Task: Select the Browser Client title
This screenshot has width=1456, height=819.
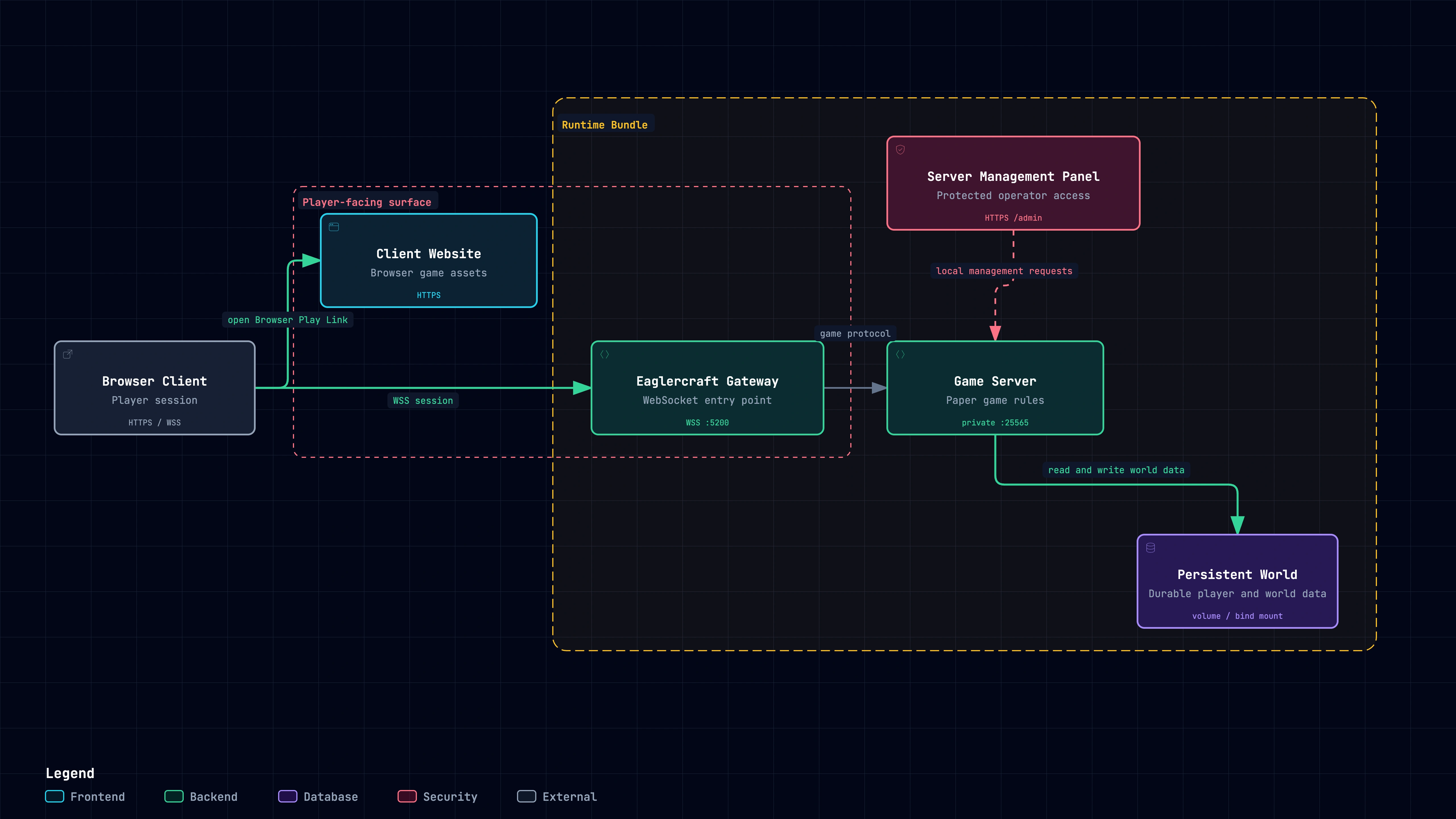Action: [154, 381]
